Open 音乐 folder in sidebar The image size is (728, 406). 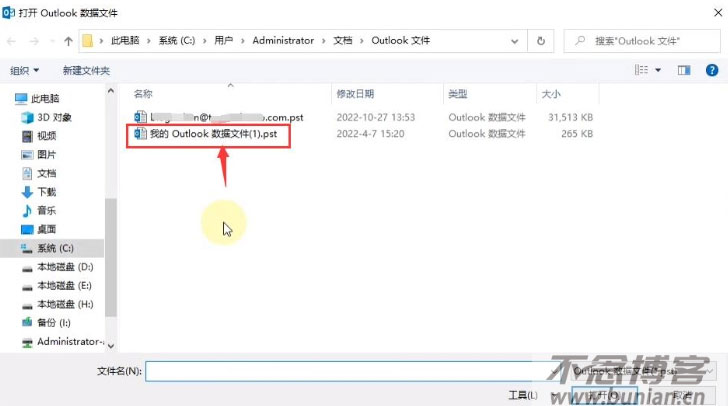(46, 210)
